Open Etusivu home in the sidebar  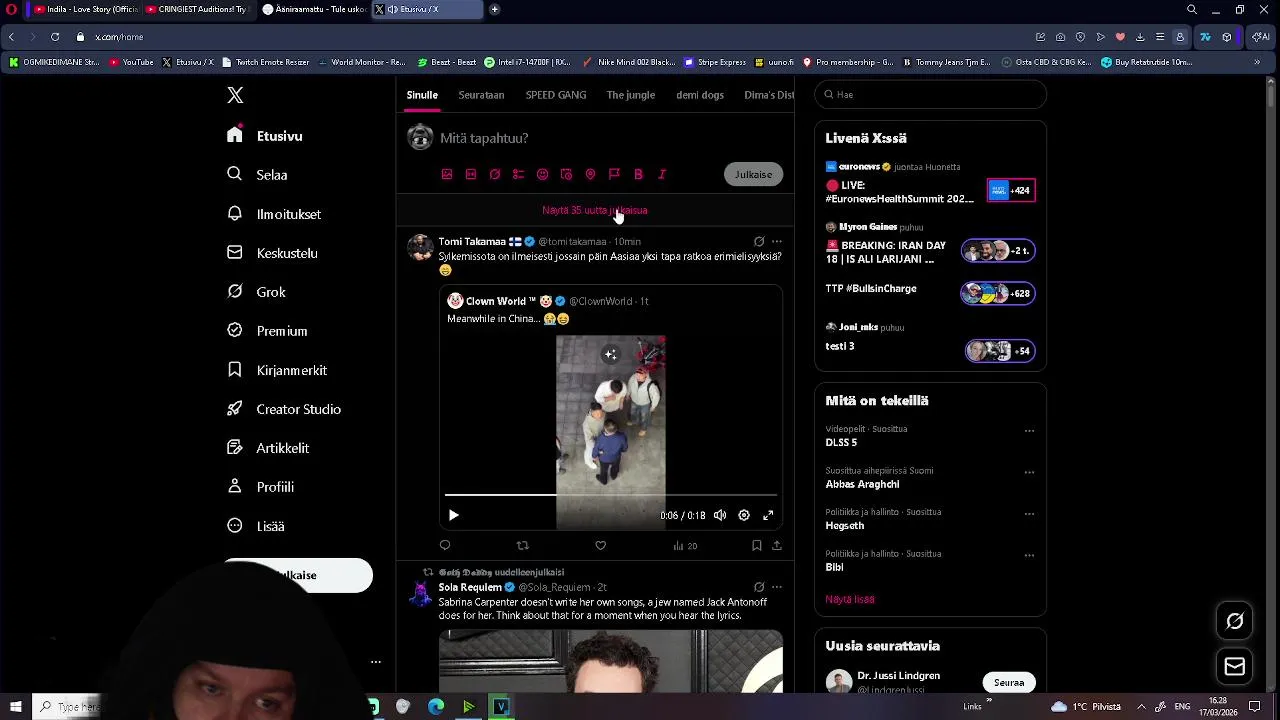coord(265,136)
